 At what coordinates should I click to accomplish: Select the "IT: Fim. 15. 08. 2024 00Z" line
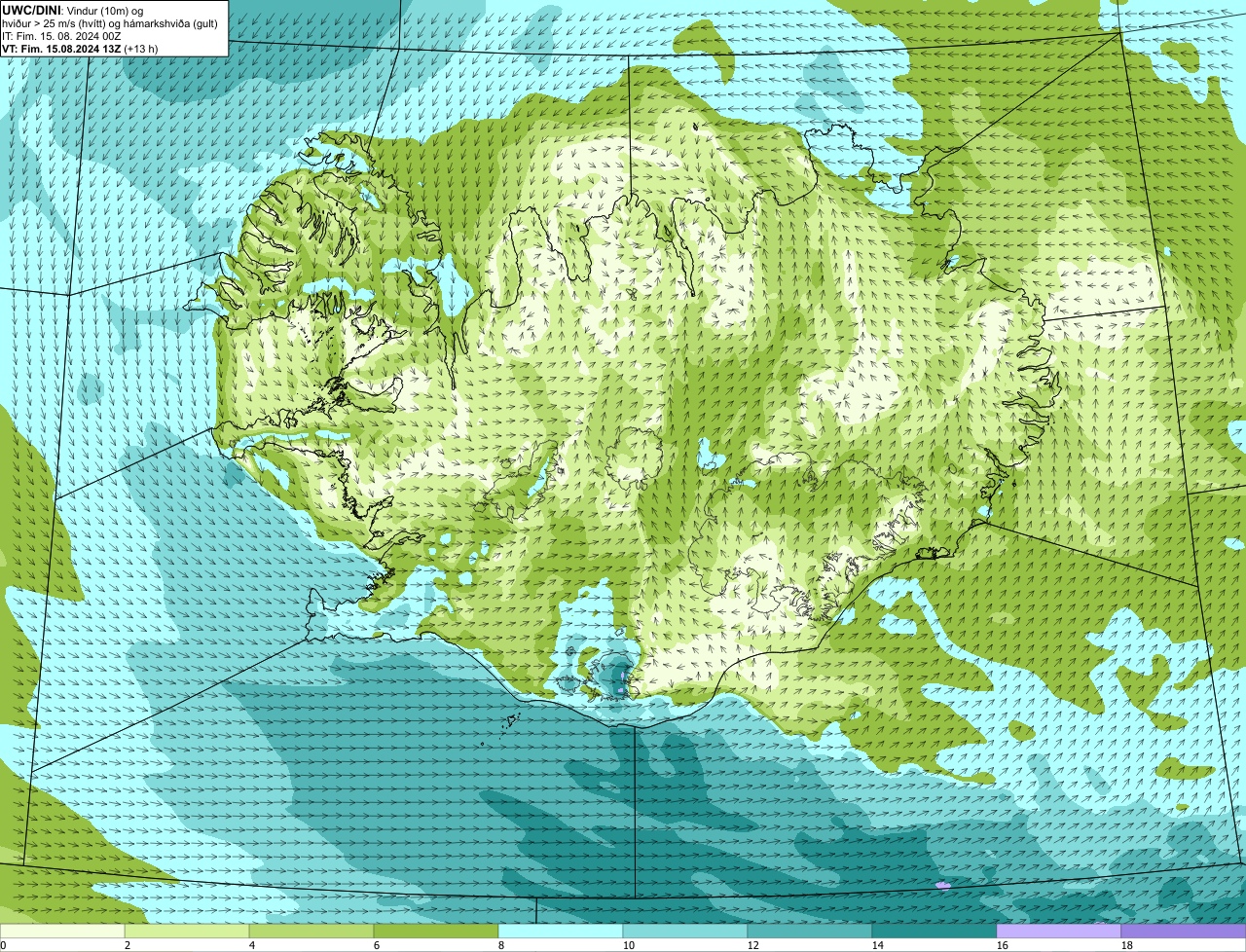[61, 35]
